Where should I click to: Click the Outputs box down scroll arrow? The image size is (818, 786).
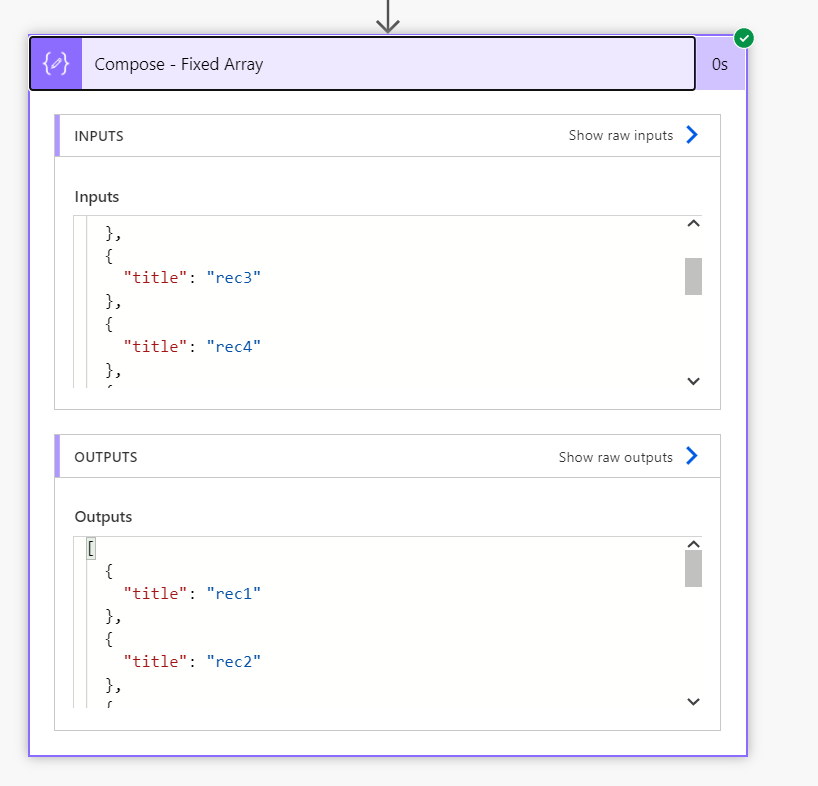(693, 702)
